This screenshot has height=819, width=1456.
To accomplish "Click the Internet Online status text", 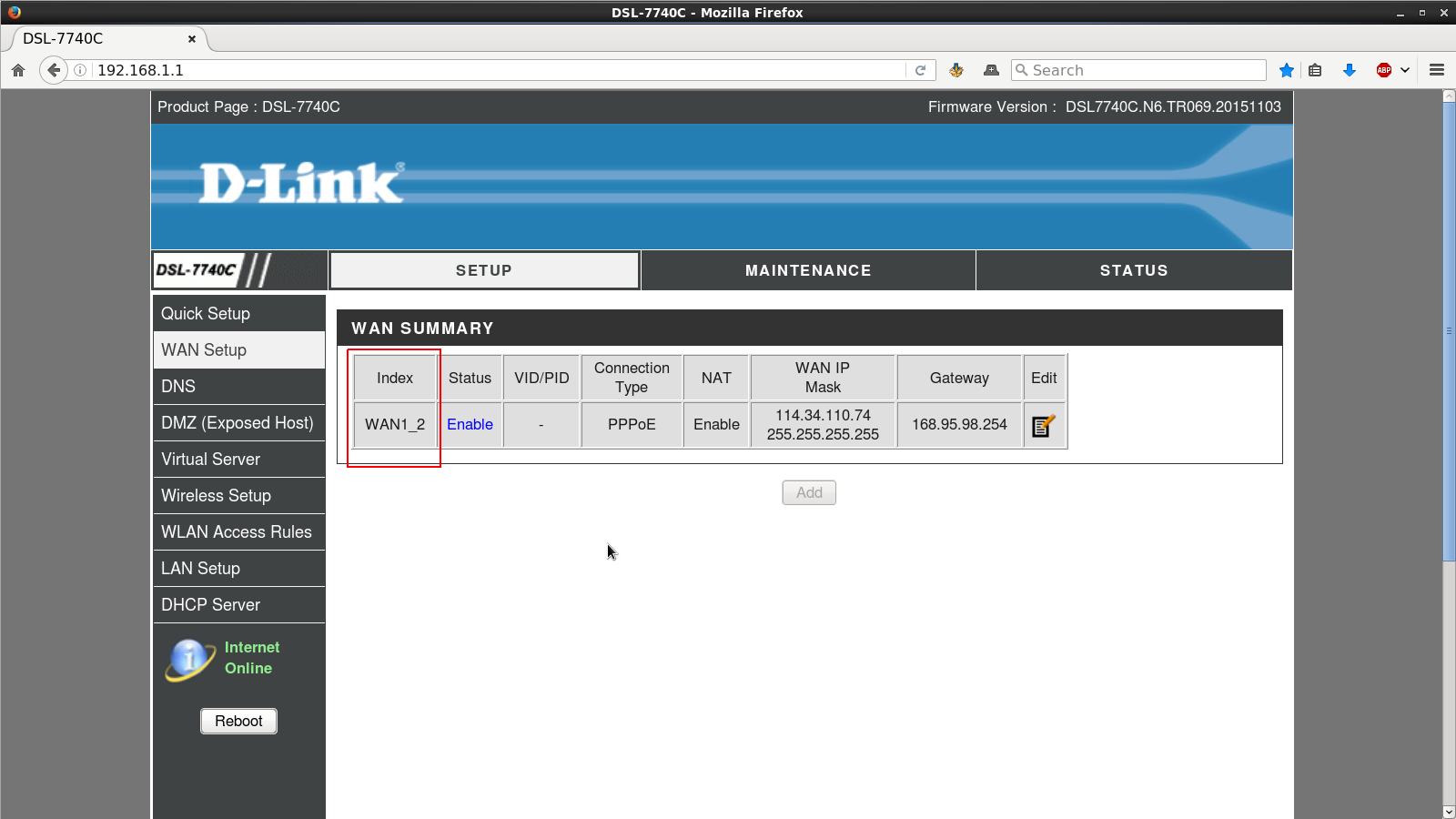I will tap(252, 657).
